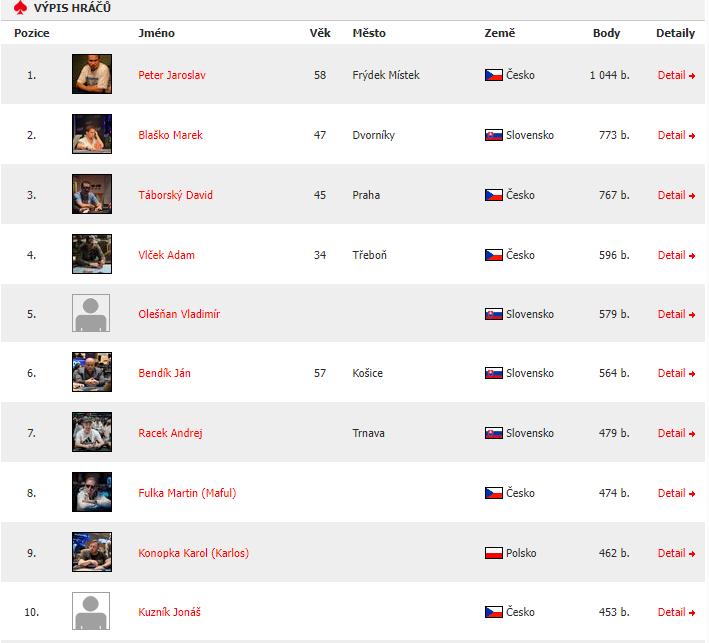Image resolution: width=709 pixels, height=643 pixels.
Task: Open Detail for Olešňan Vladimír
Action: [676, 314]
